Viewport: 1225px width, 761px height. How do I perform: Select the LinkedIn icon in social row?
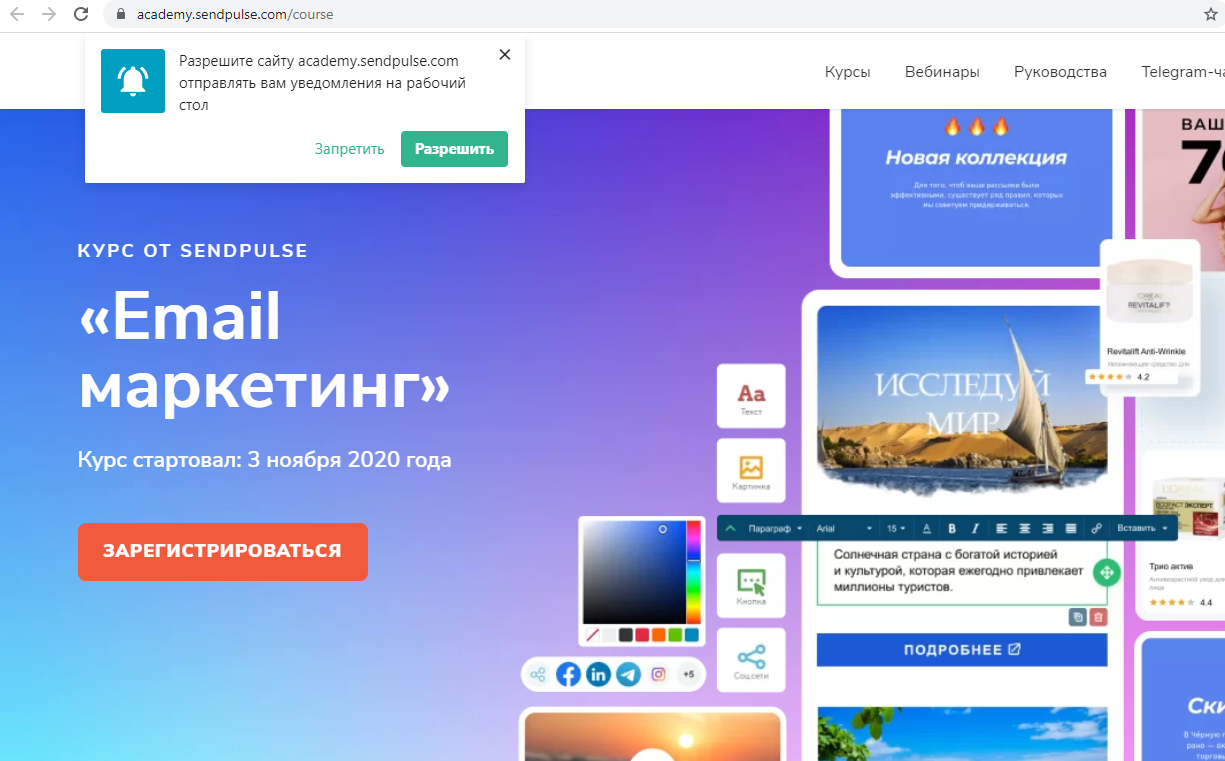click(598, 674)
